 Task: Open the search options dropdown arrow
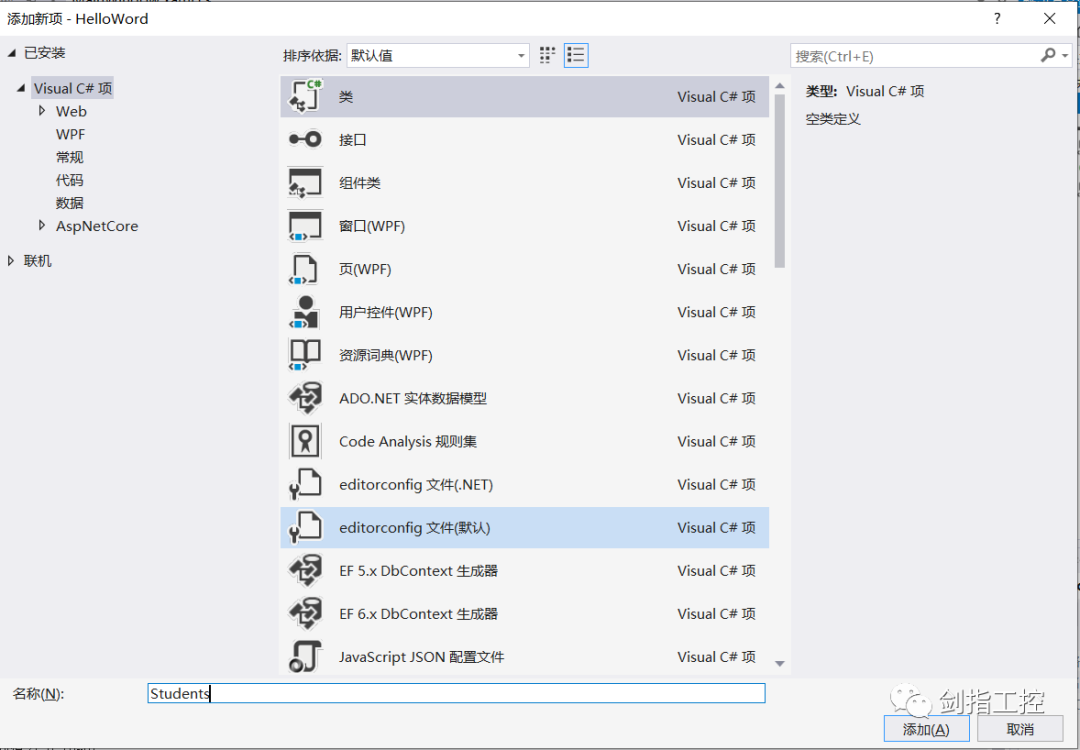(x=1066, y=56)
